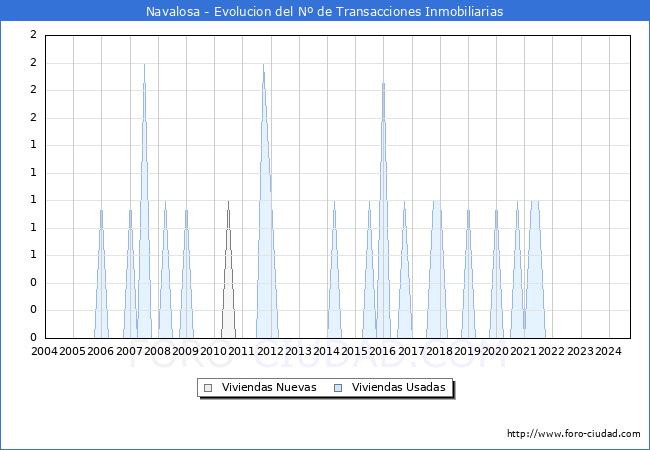650x450 pixels.
Task: Click the 2017 x-axis label
Action: coord(411,351)
